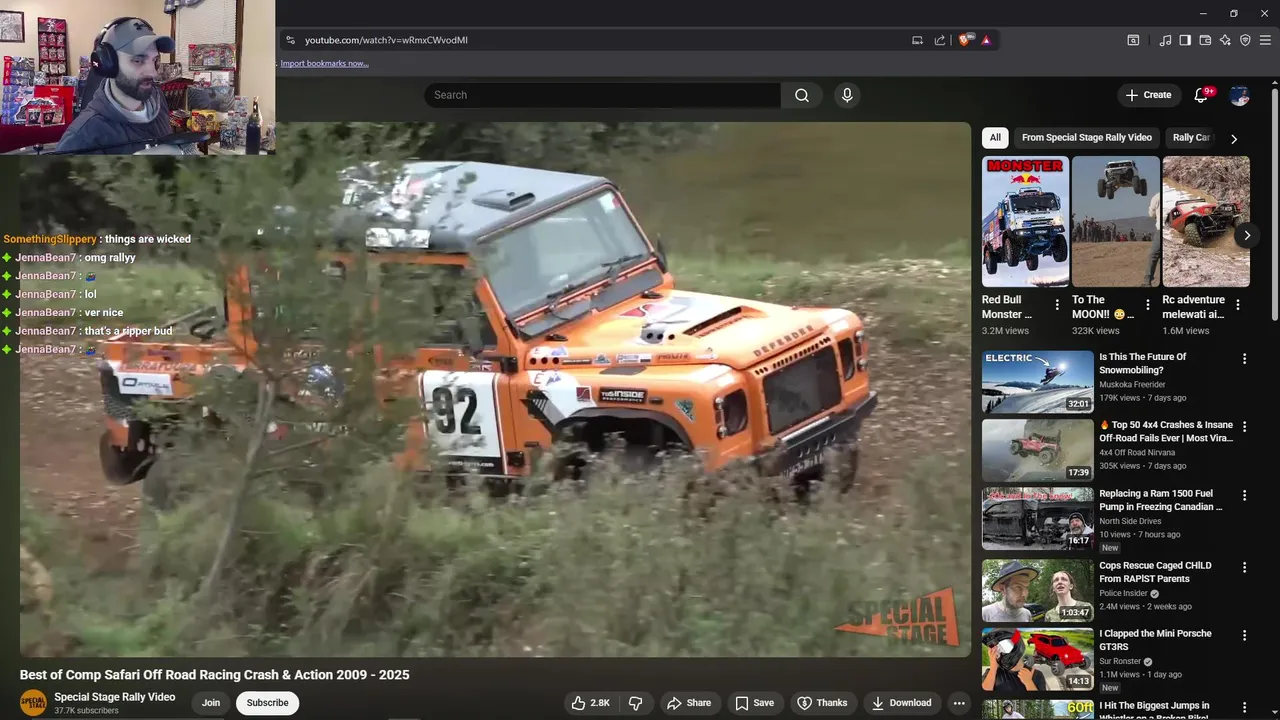1280x720 pixels.
Task: Open more actions three-dot button under video
Action: (x=959, y=703)
